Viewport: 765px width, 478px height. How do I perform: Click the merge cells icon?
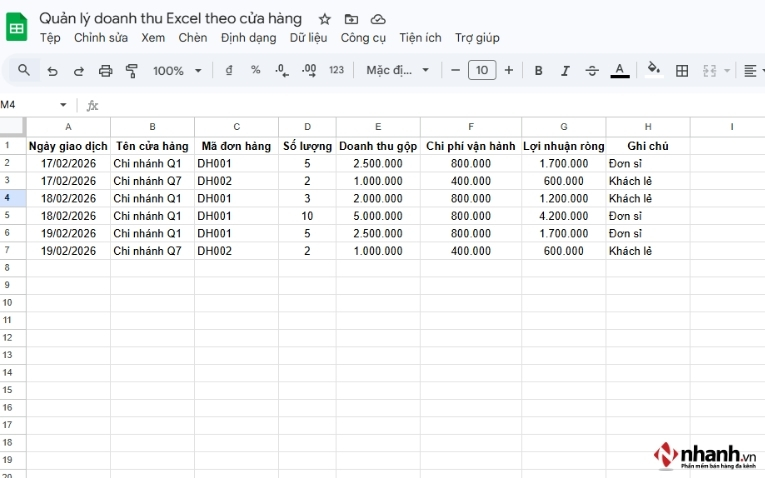709,71
